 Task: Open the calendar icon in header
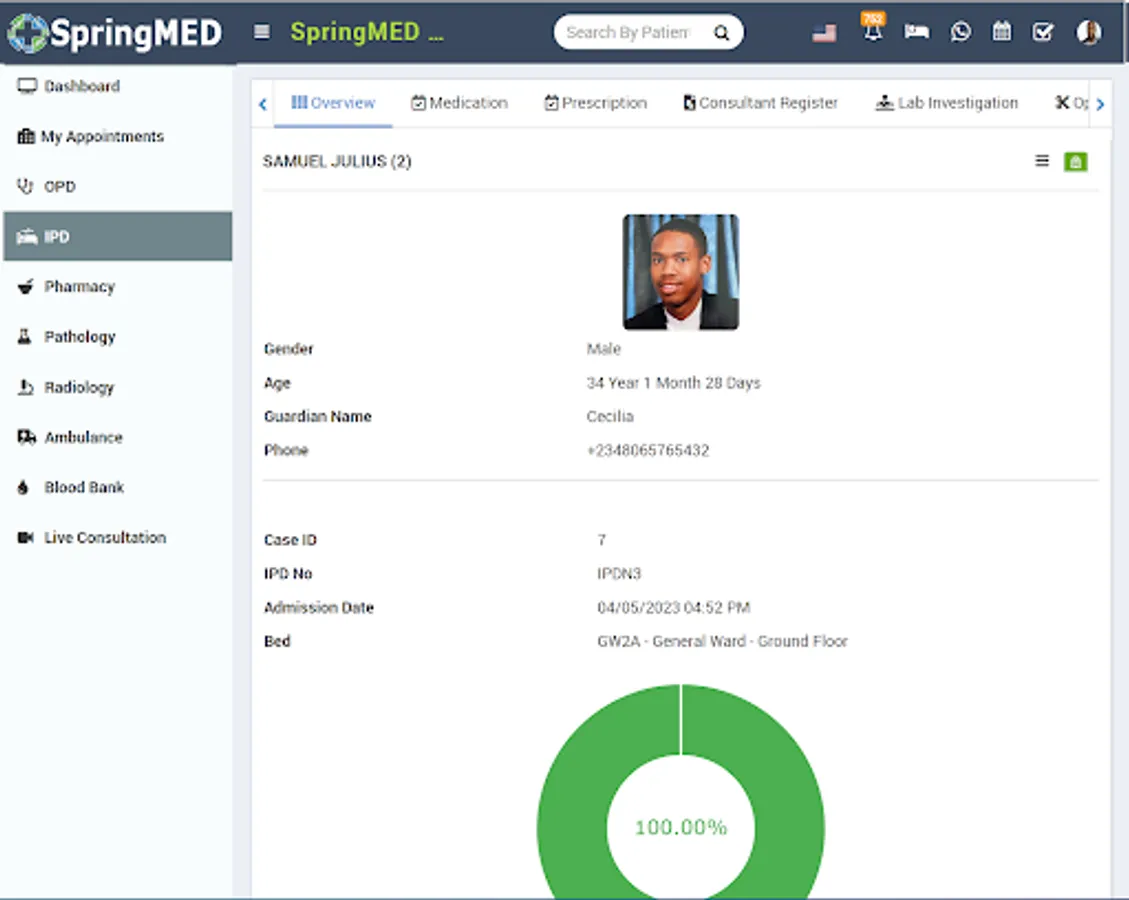[x=1002, y=32]
